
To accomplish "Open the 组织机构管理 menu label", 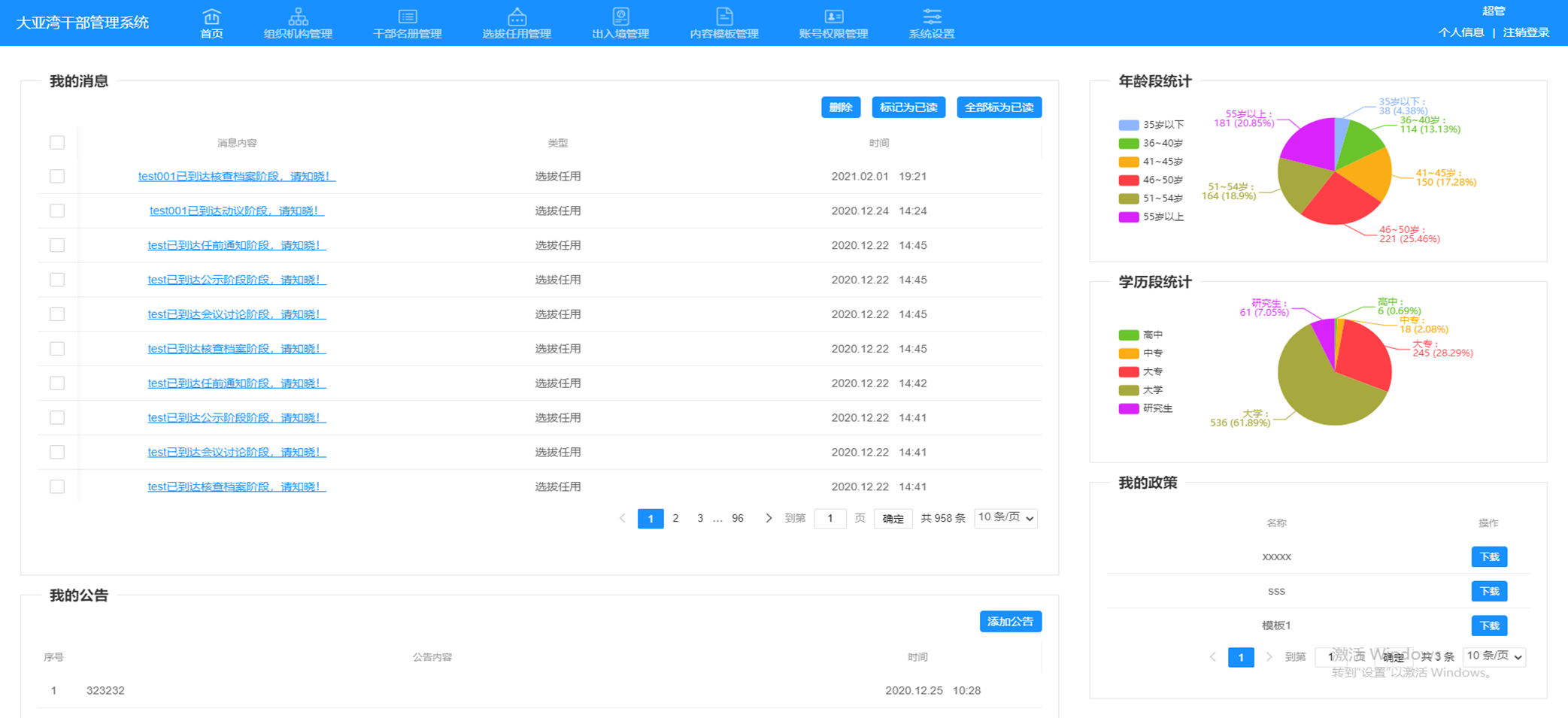I will click(298, 34).
